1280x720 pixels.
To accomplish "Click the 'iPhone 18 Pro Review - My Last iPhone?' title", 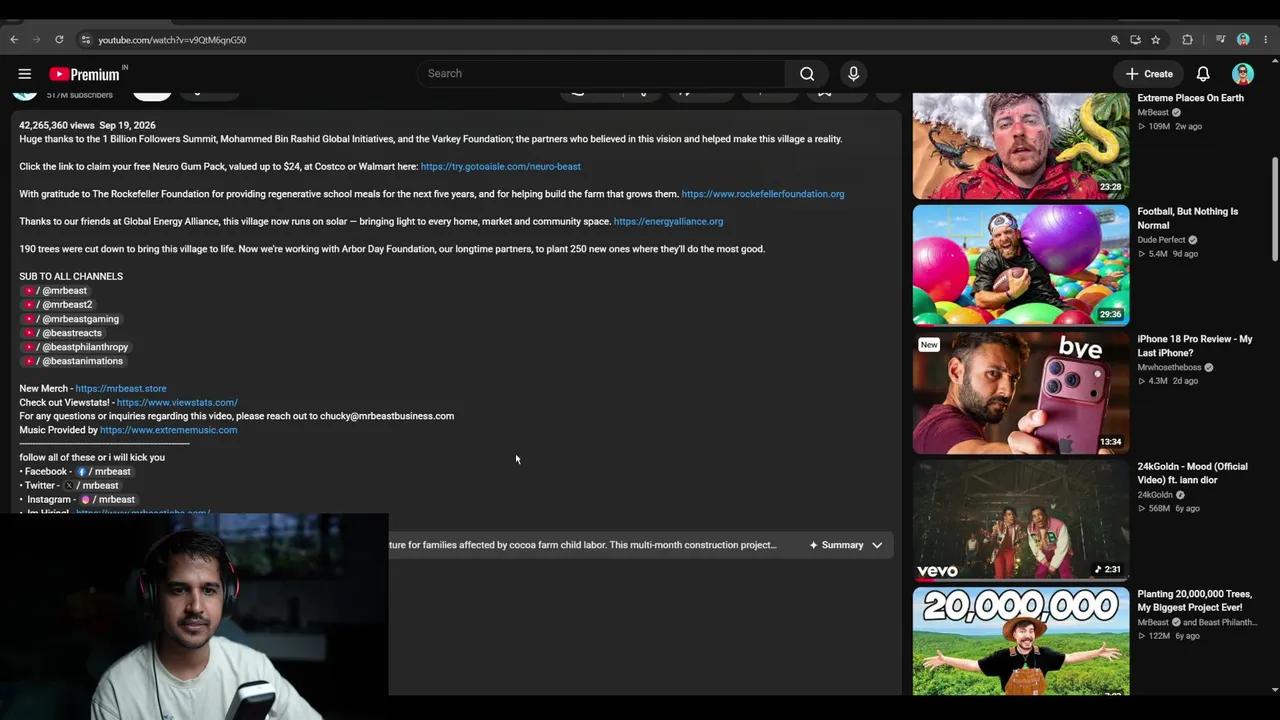I will (1195, 346).
